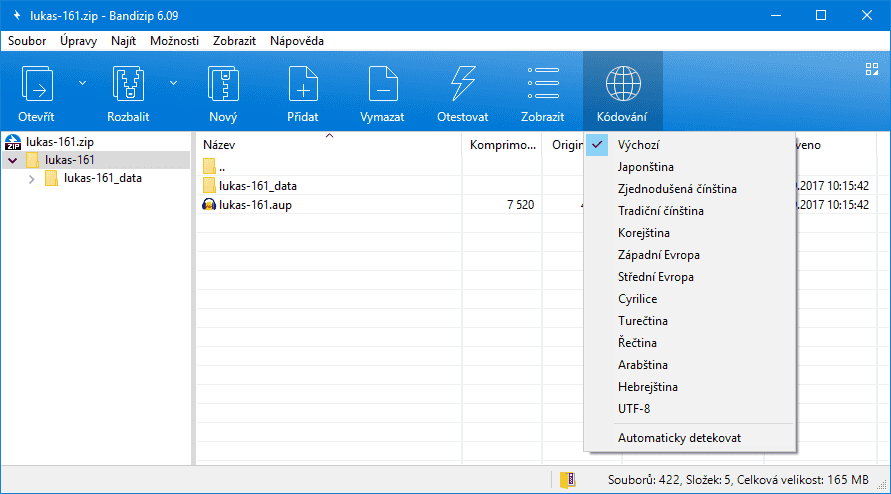Screen dimensions: 891x494
Task: Click the Kódování globe icon
Action: point(623,84)
